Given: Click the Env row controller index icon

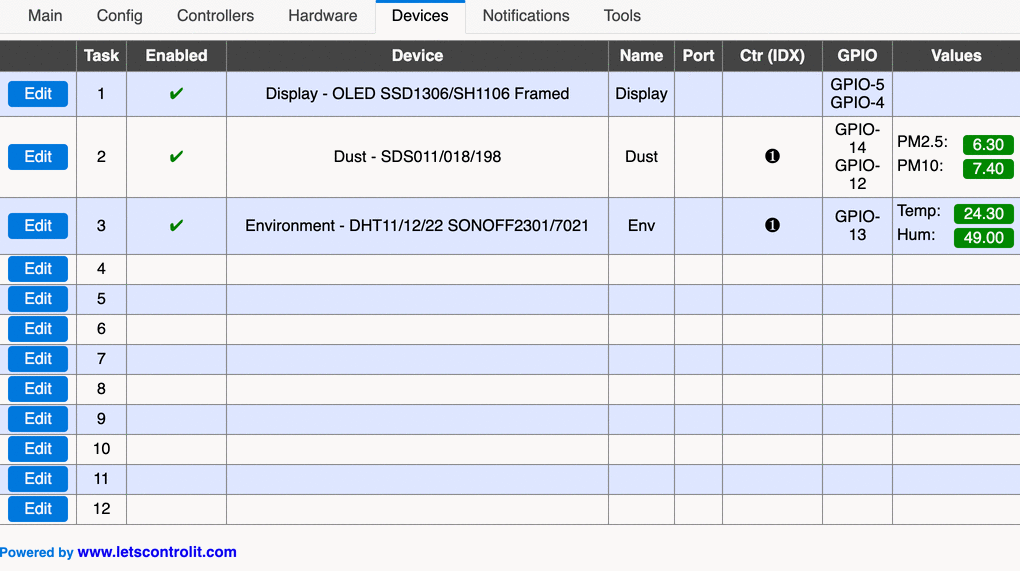Looking at the screenshot, I should (x=772, y=226).
